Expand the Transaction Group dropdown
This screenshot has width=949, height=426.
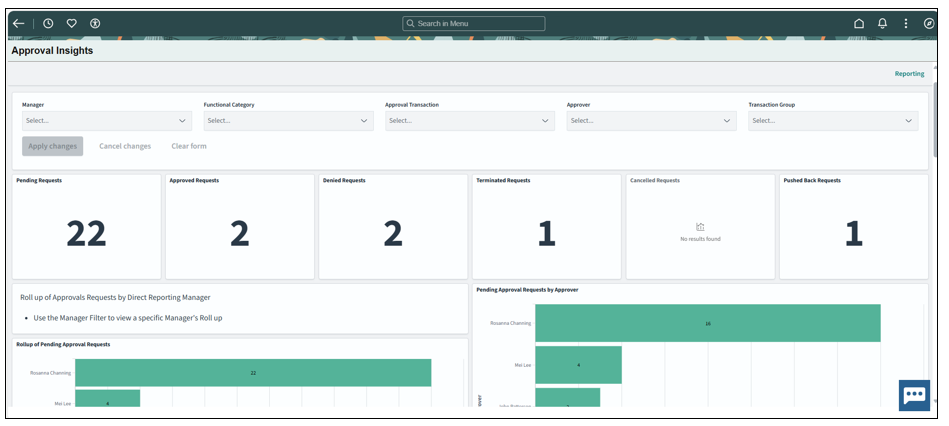pyautogui.click(x=832, y=120)
